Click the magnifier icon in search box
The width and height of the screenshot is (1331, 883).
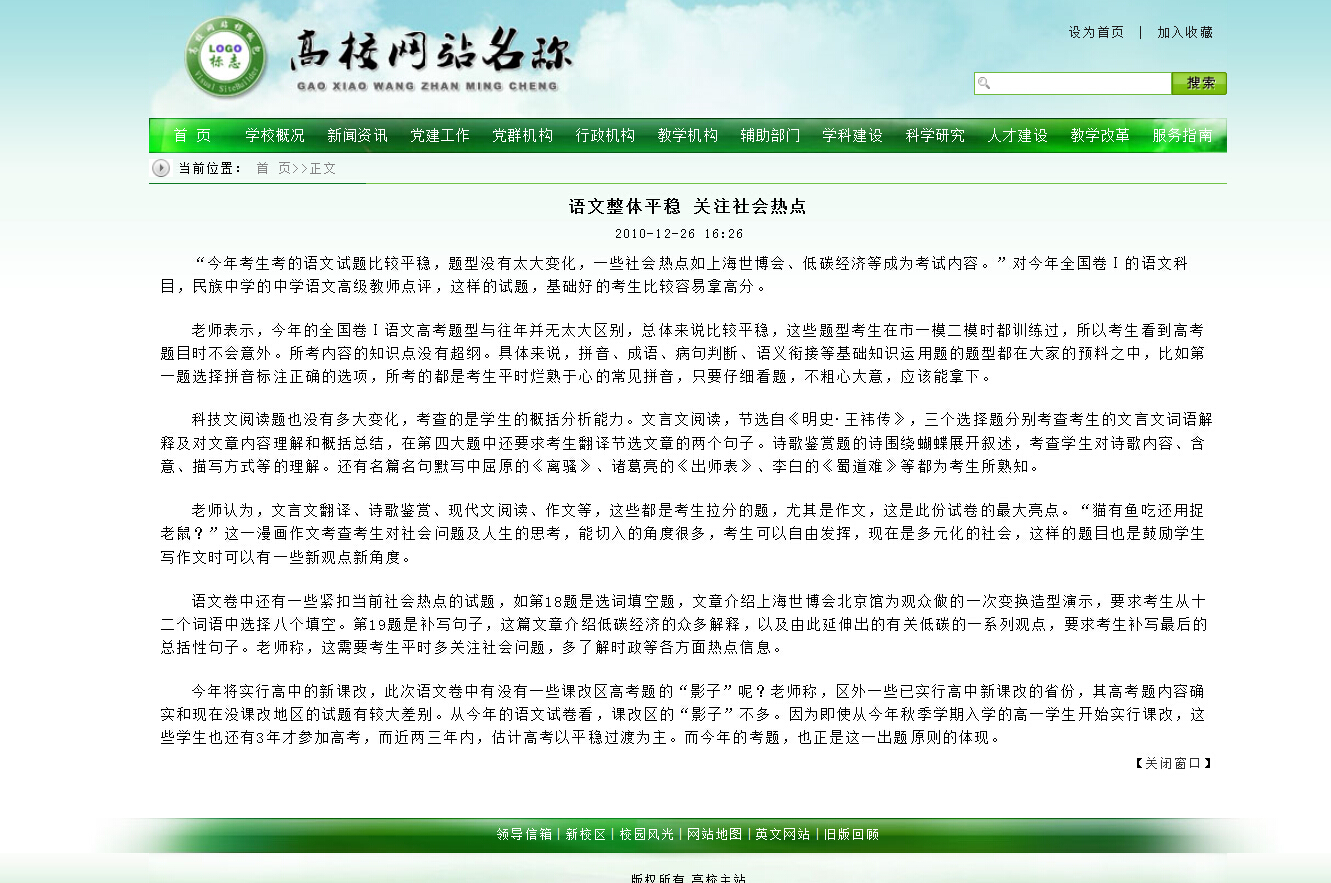(984, 84)
